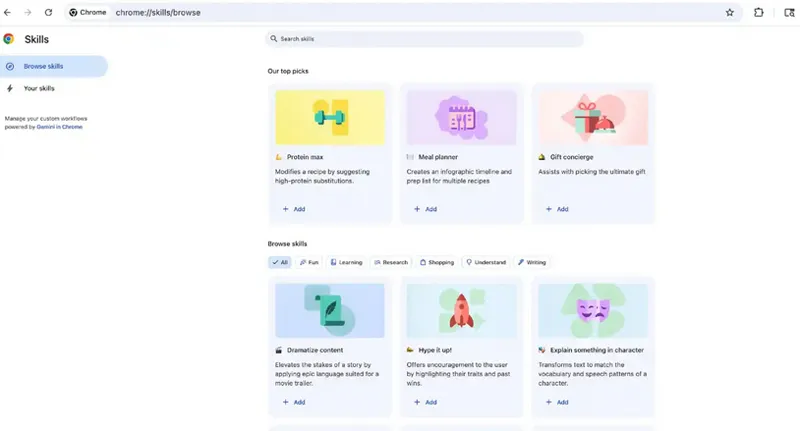Click the browser forward arrow

28,12
